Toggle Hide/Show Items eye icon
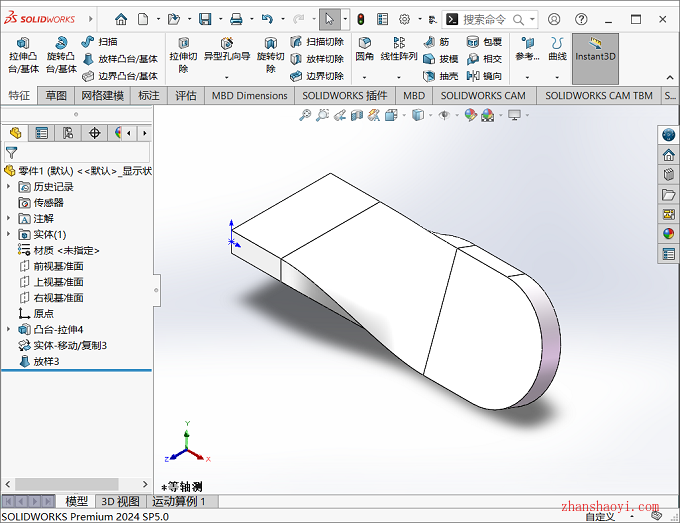The width and height of the screenshot is (680, 523). pyautogui.click(x=443, y=115)
